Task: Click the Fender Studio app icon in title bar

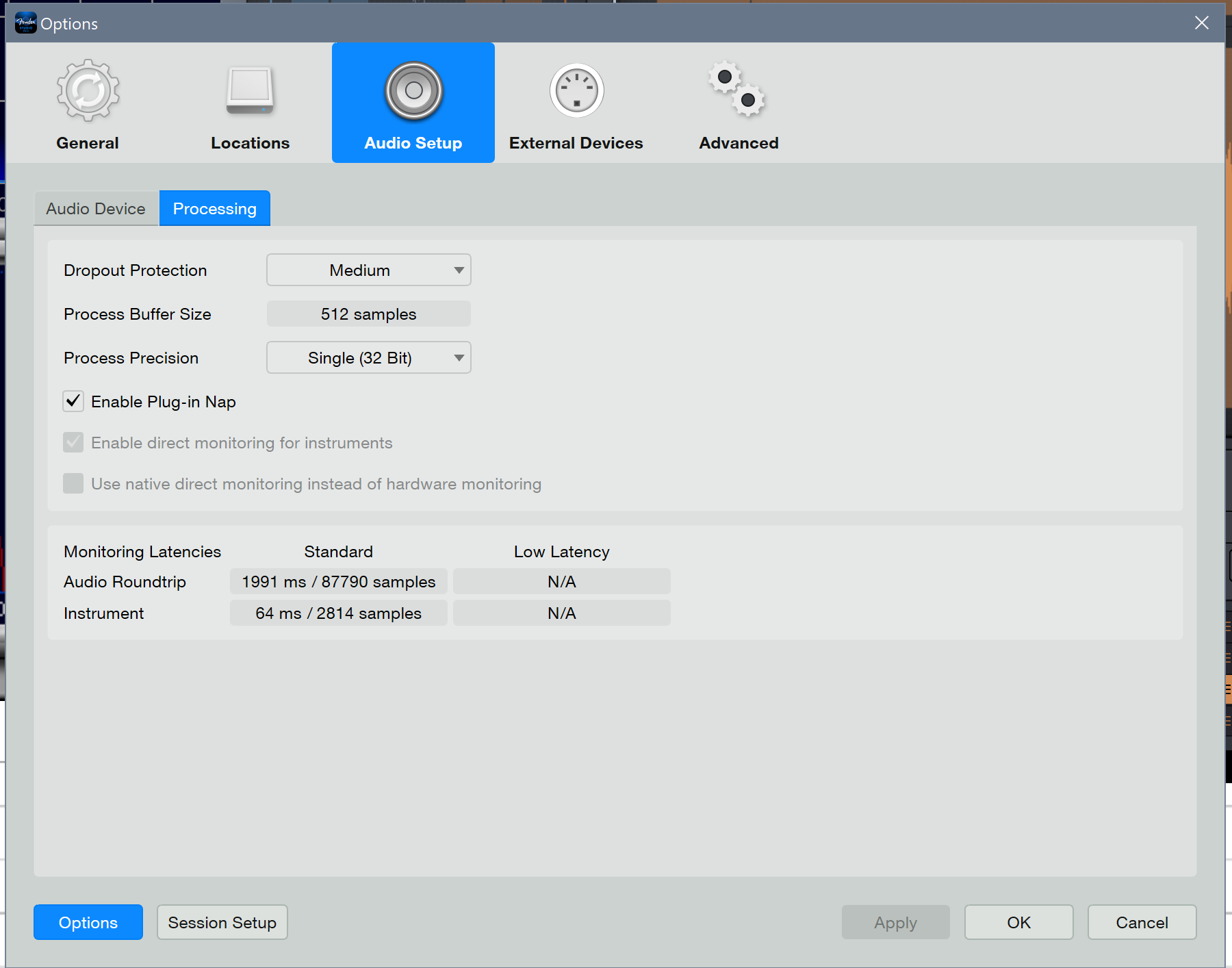Action: click(x=25, y=23)
